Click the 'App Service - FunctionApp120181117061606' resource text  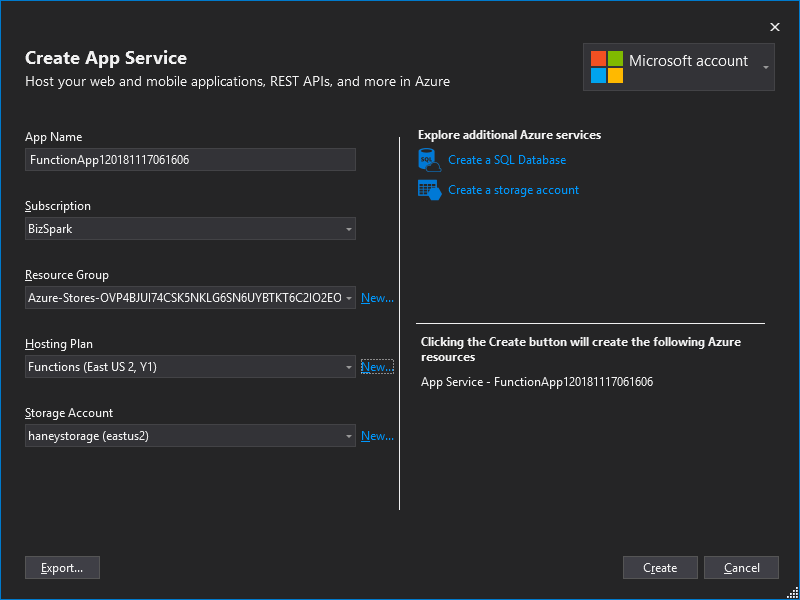pos(537,382)
